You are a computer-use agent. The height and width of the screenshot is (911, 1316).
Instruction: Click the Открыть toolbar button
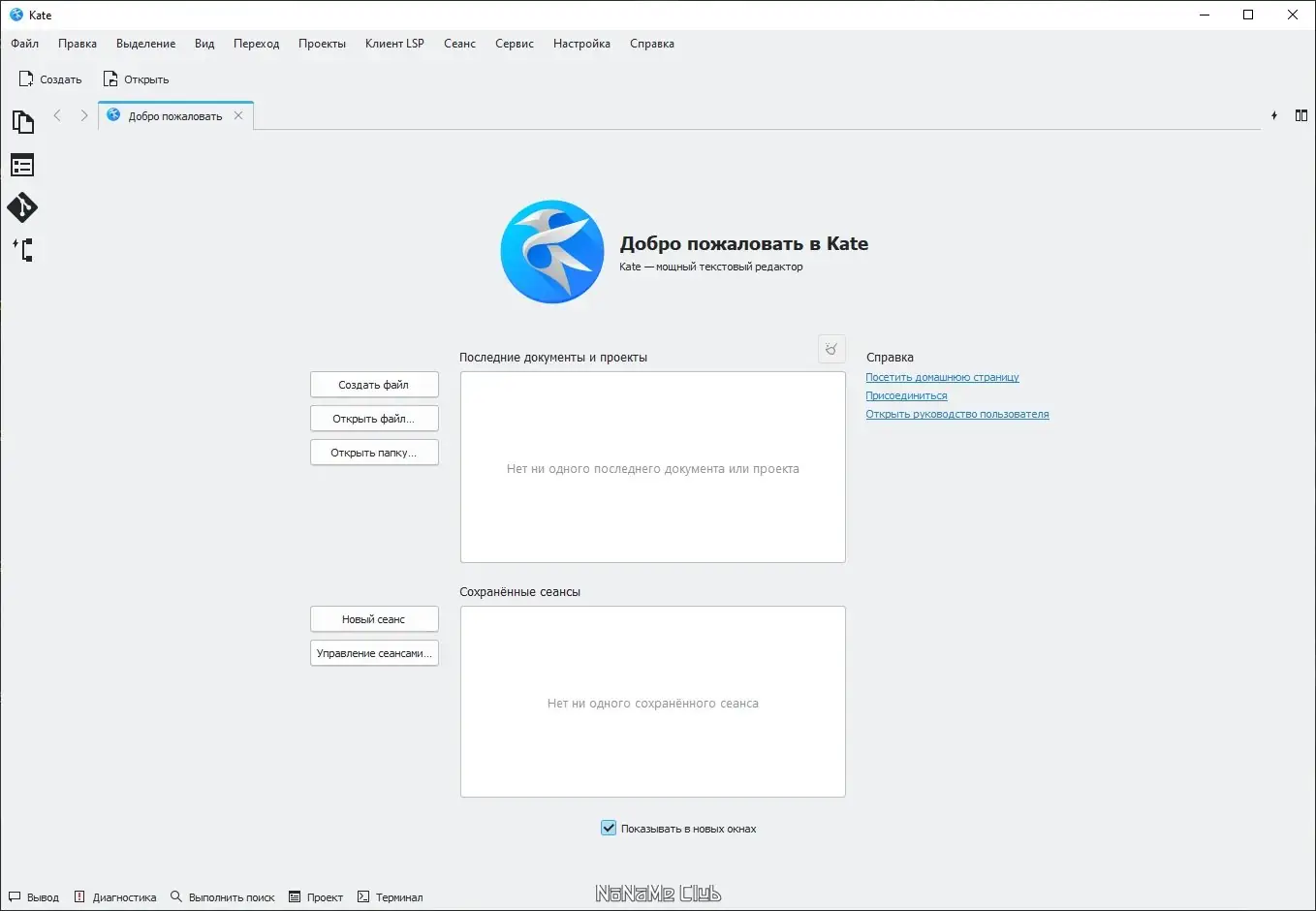click(x=137, y=79)
